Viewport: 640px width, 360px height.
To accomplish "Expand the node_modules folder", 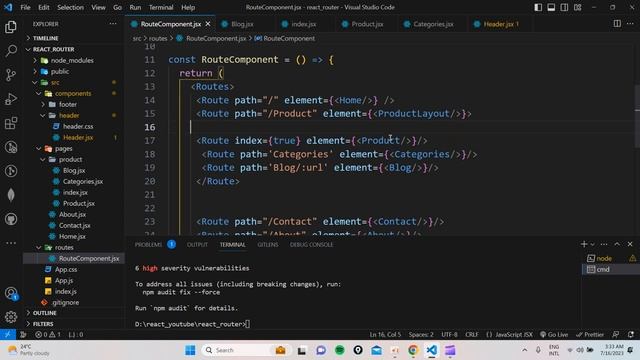I will [72, 60].
